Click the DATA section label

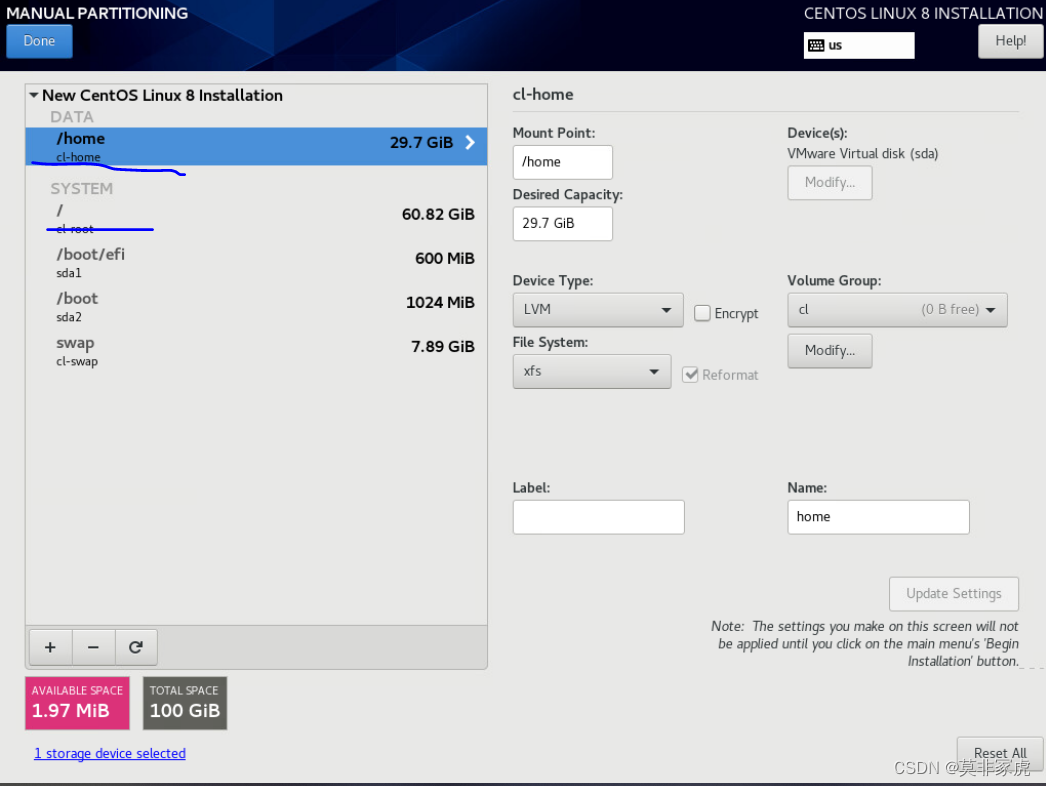(72, 117)
